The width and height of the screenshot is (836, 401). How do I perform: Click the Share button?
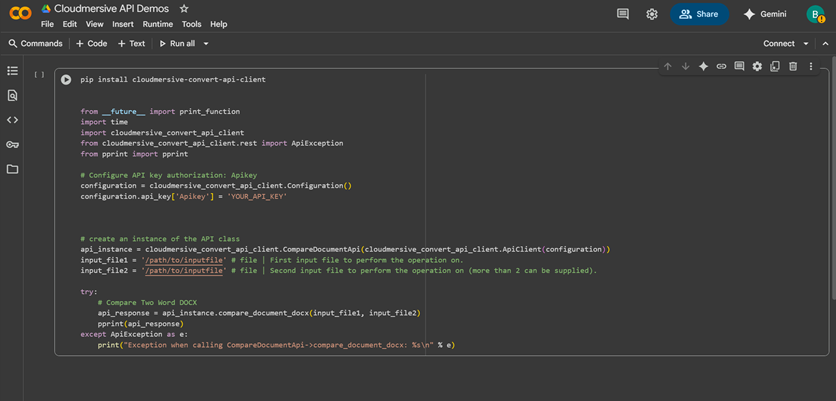point(700,14)
